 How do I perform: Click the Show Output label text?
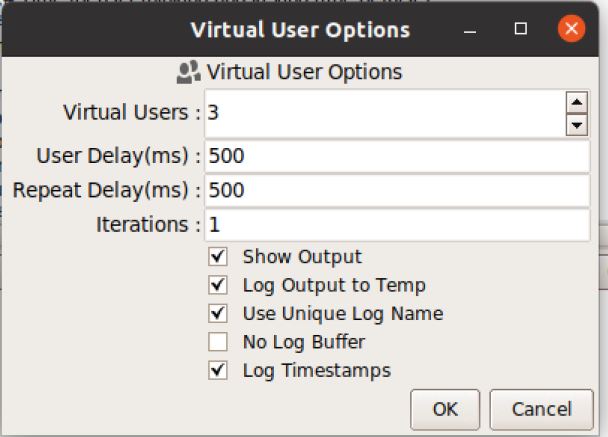click(302, 257)
